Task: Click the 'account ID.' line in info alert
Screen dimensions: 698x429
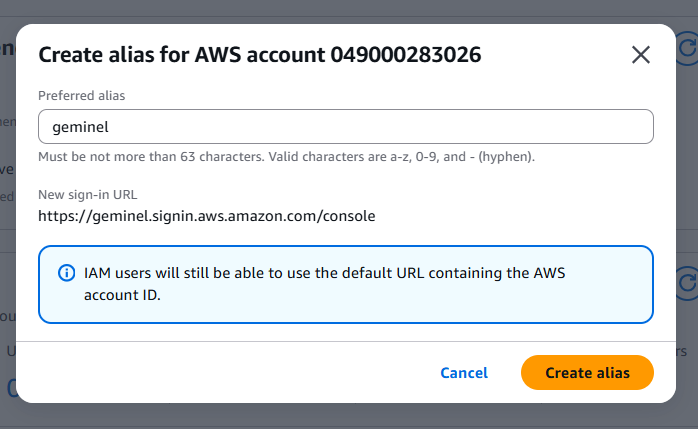Action: [122, 295]
